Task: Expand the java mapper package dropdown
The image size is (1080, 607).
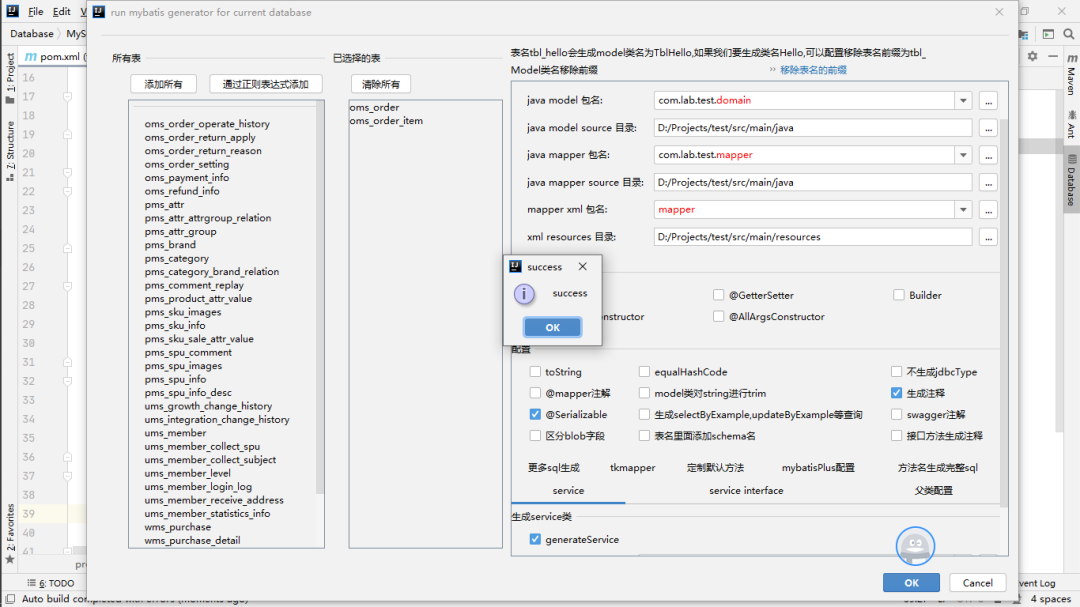Action: (x=963, y=155)
